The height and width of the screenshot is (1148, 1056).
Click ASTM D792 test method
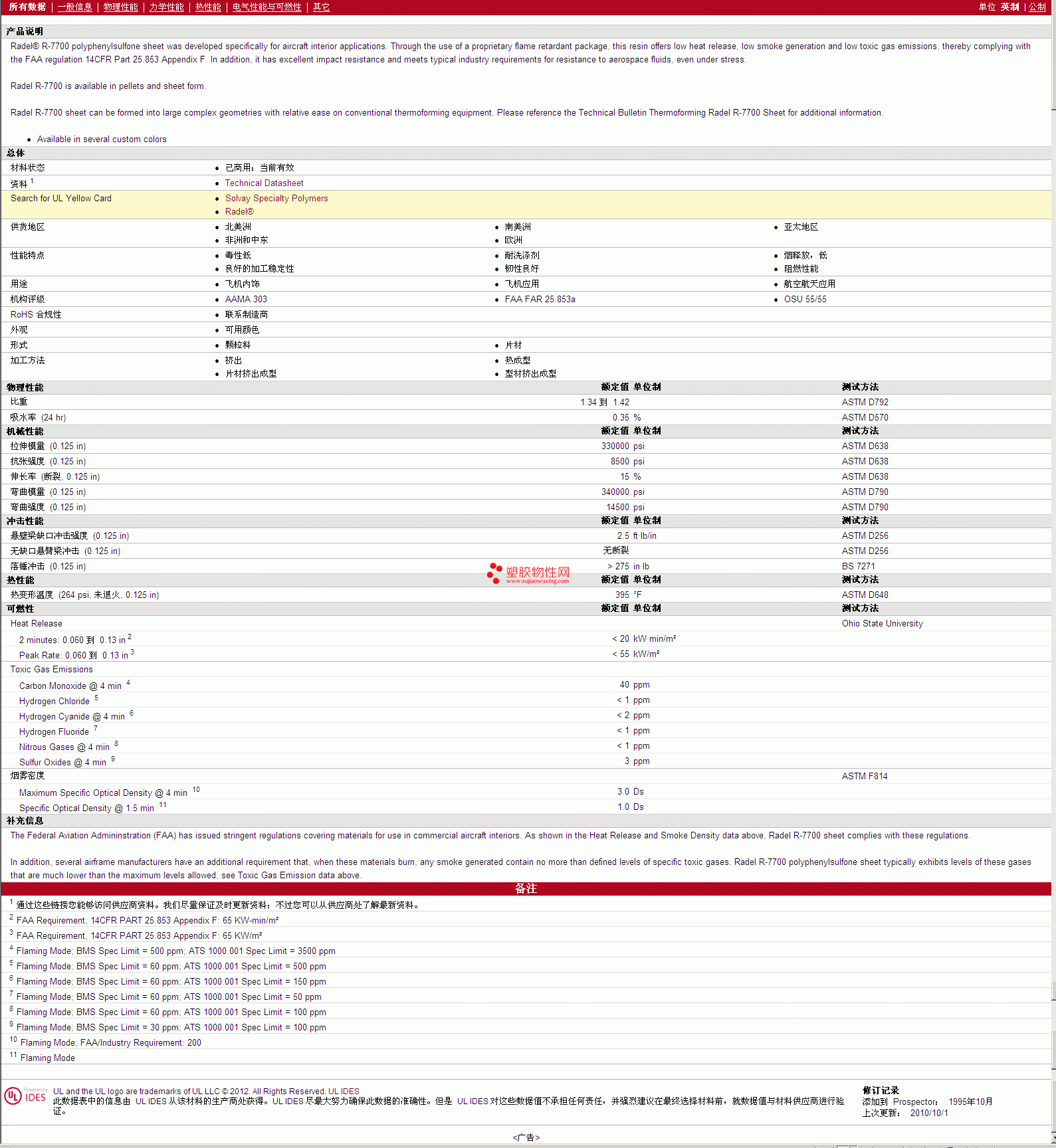pyautogui.click(x=865, y=402)
